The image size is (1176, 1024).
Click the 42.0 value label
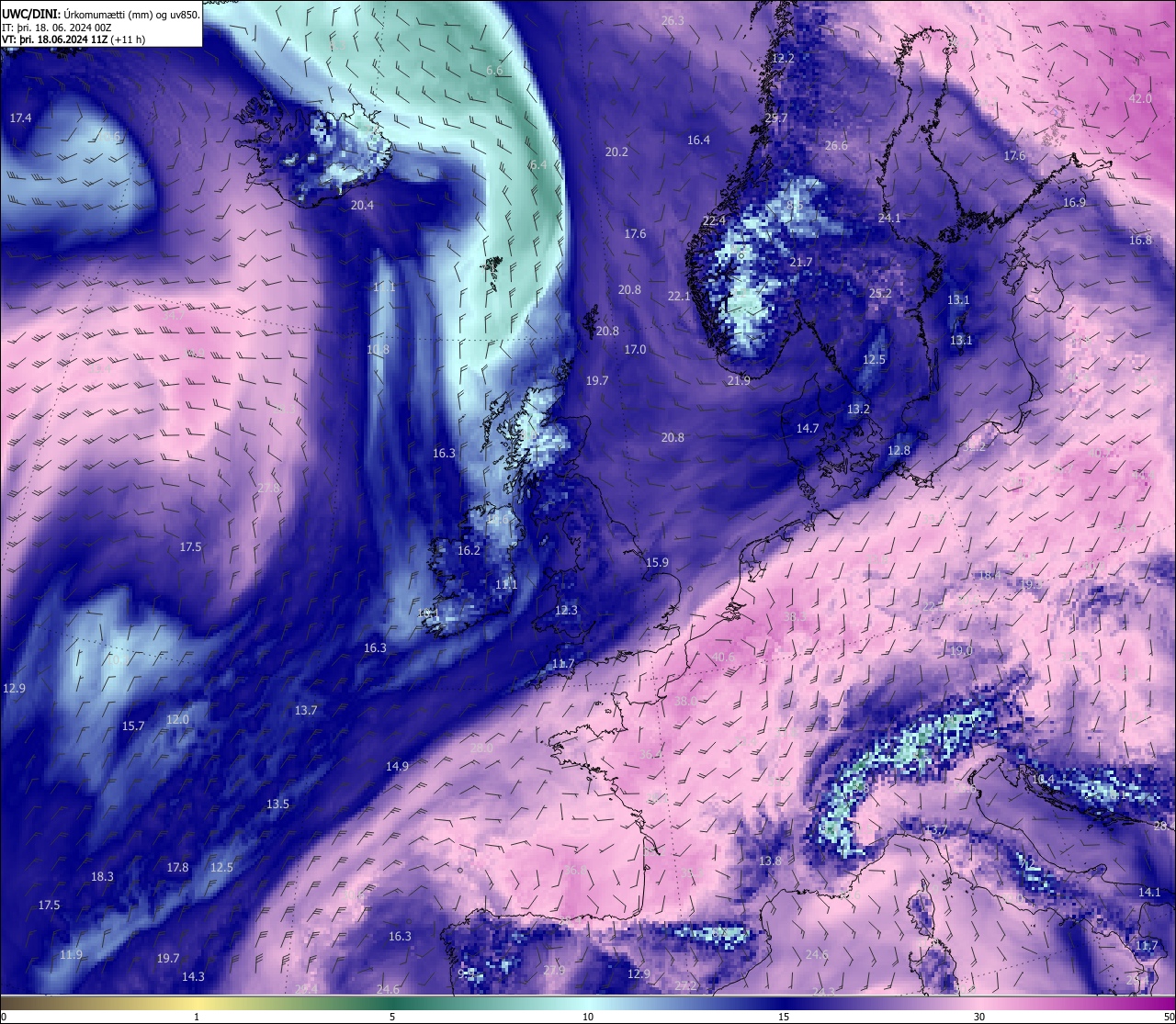(x=1140, y=98)
